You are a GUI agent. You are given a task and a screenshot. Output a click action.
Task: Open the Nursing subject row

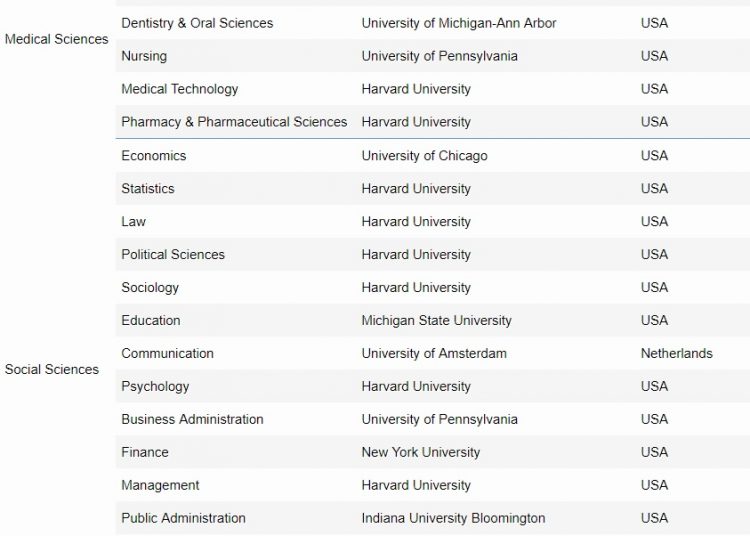click(x=144, y=56)
